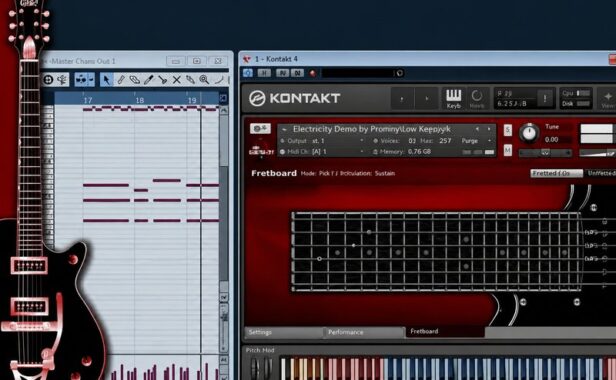
Task: Adjust the Tune knob
Action: click(x=529, y=133)
